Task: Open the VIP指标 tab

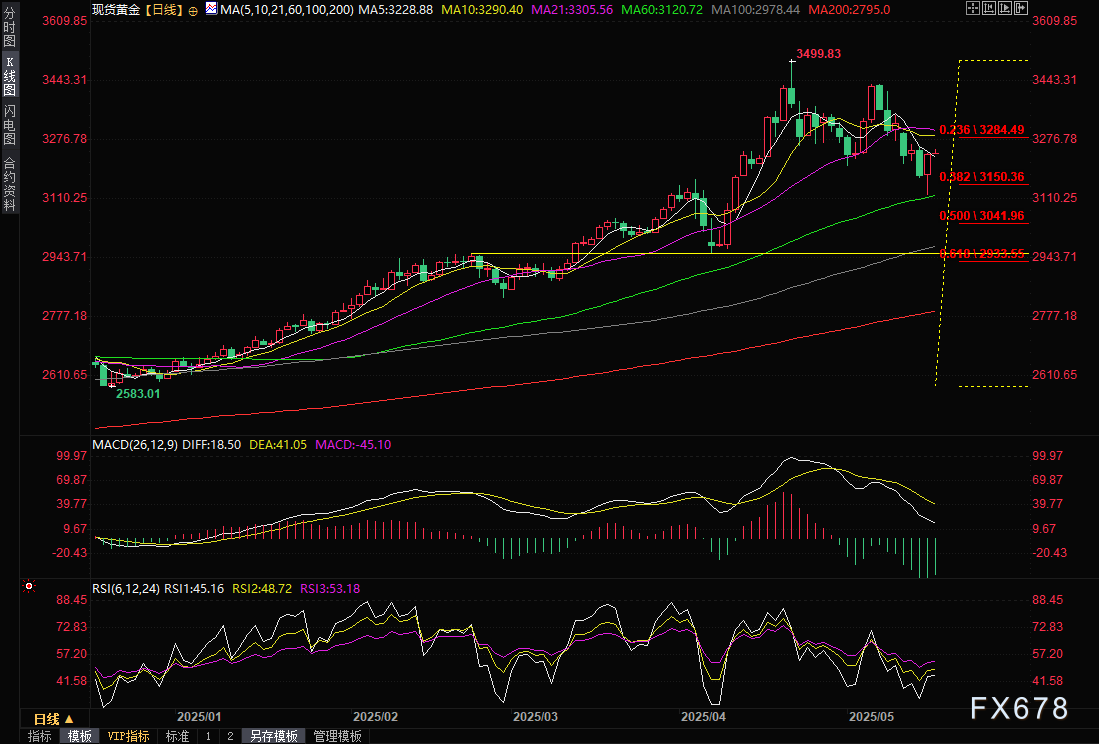Action: (x=129, y=736)
